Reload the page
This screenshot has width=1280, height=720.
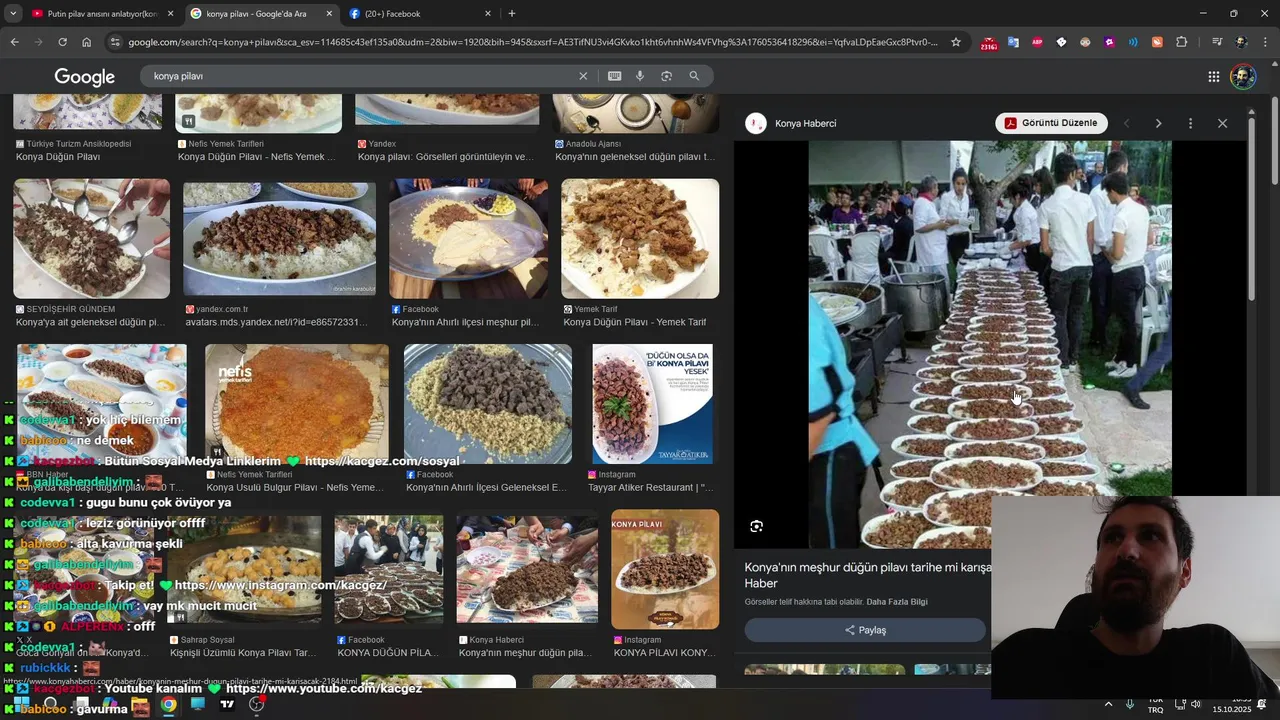[62, 42]
